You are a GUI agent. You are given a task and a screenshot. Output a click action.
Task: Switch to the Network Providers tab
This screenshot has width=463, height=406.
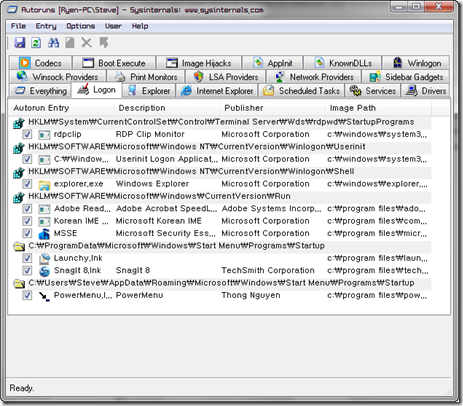pyautogui.click(x=314, y=77)
